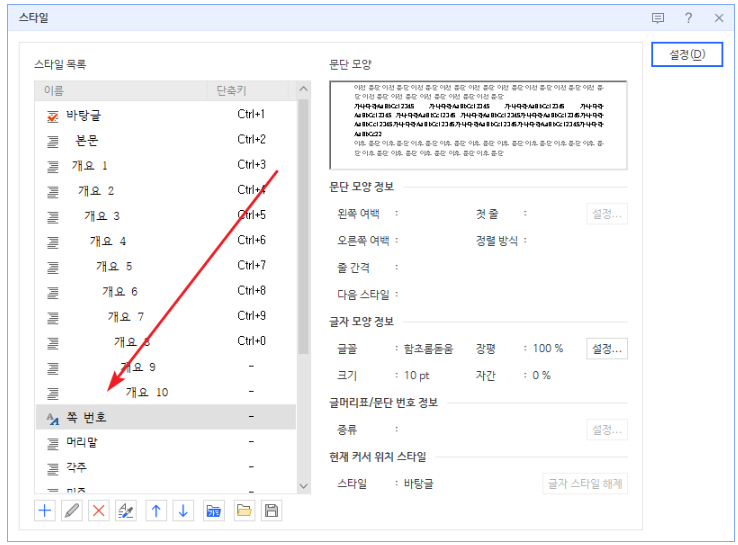Select the 바탕글 style row

click(x=166, y=115)
